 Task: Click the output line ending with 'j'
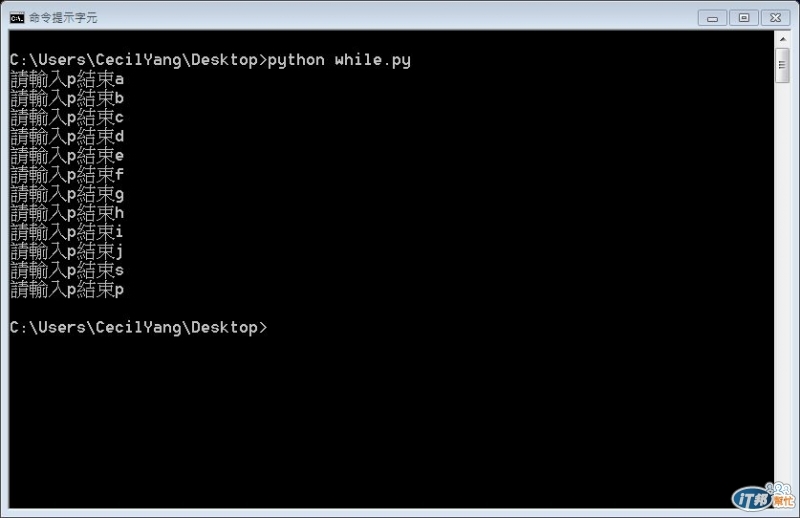pos(67,251)
